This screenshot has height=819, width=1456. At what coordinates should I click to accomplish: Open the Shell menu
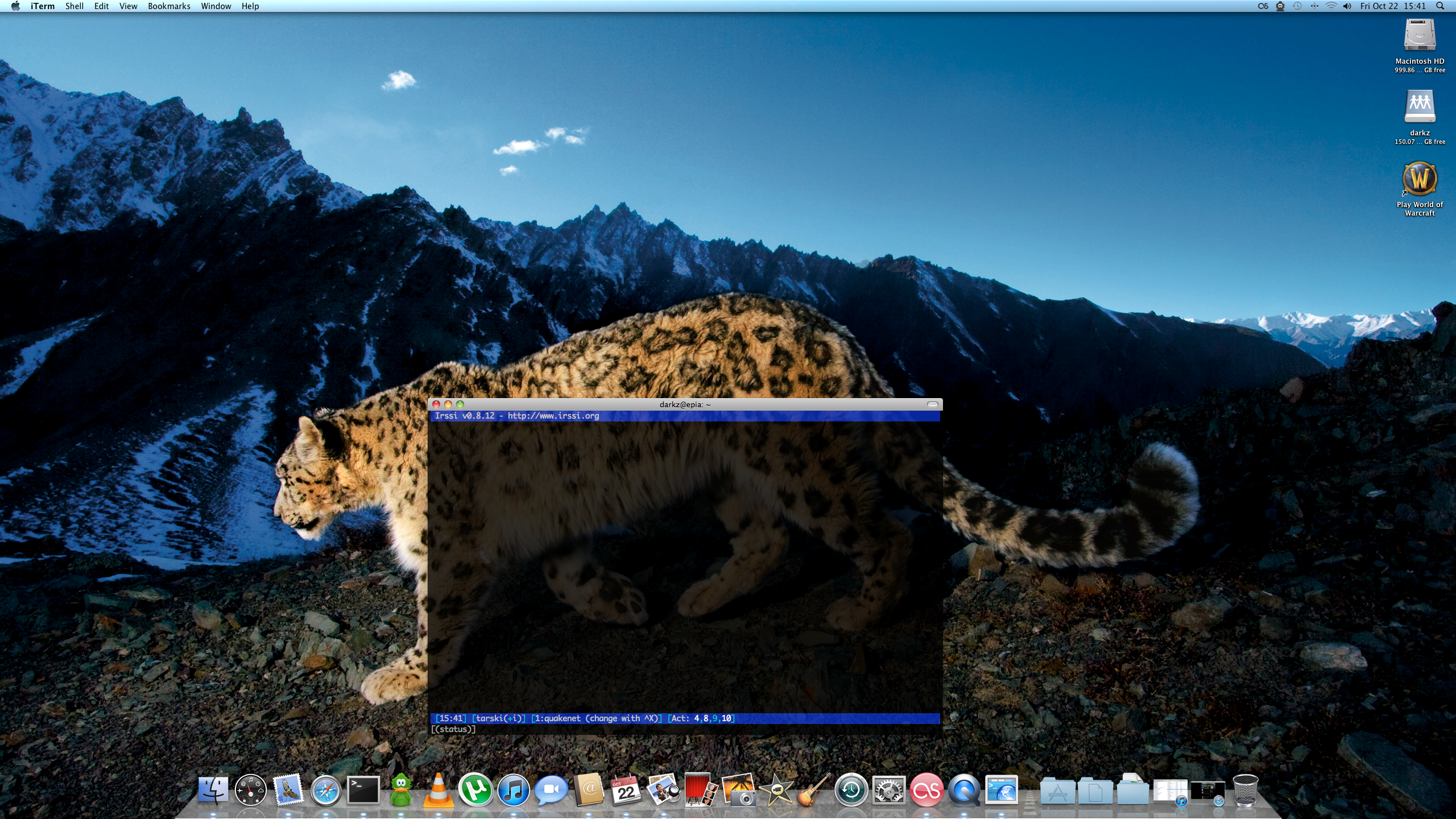click(74, 6)
